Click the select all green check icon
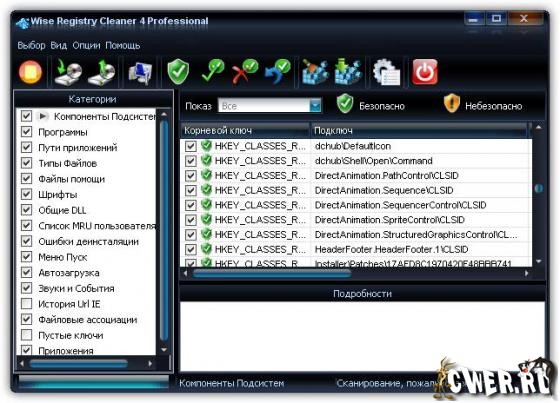560x403 pixels. (x=213, y=71)
